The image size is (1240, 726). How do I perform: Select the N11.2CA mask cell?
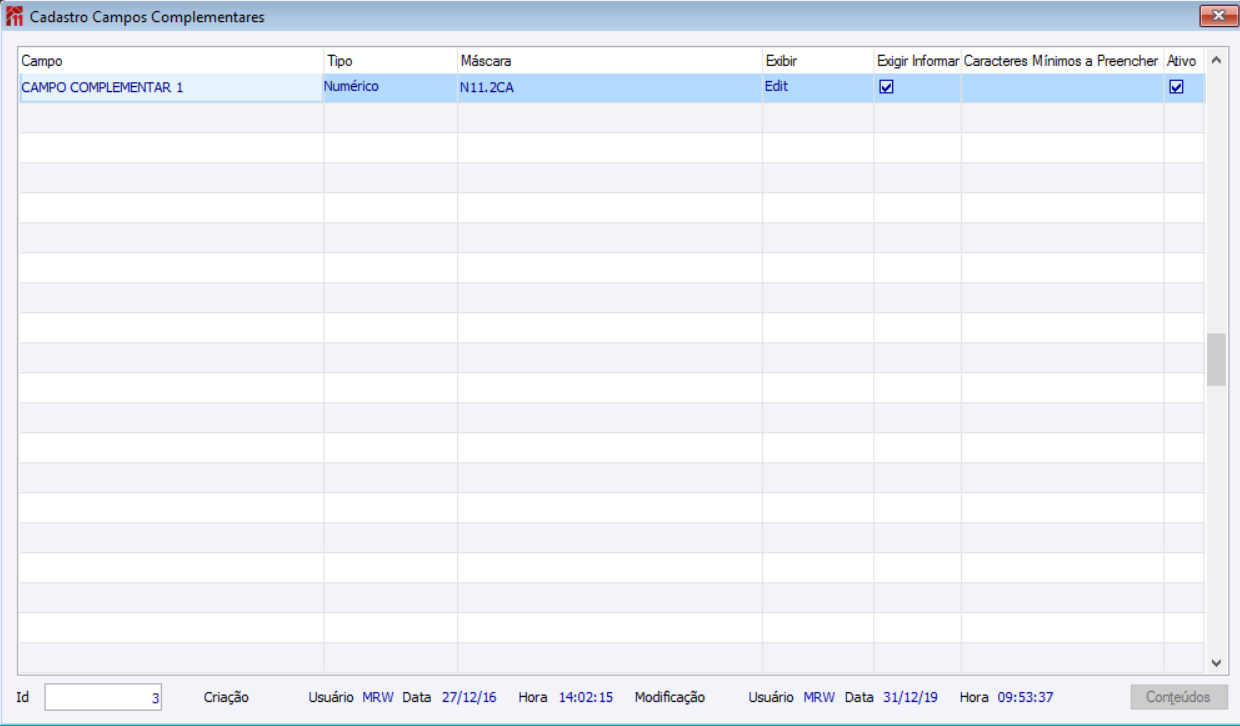610,88
